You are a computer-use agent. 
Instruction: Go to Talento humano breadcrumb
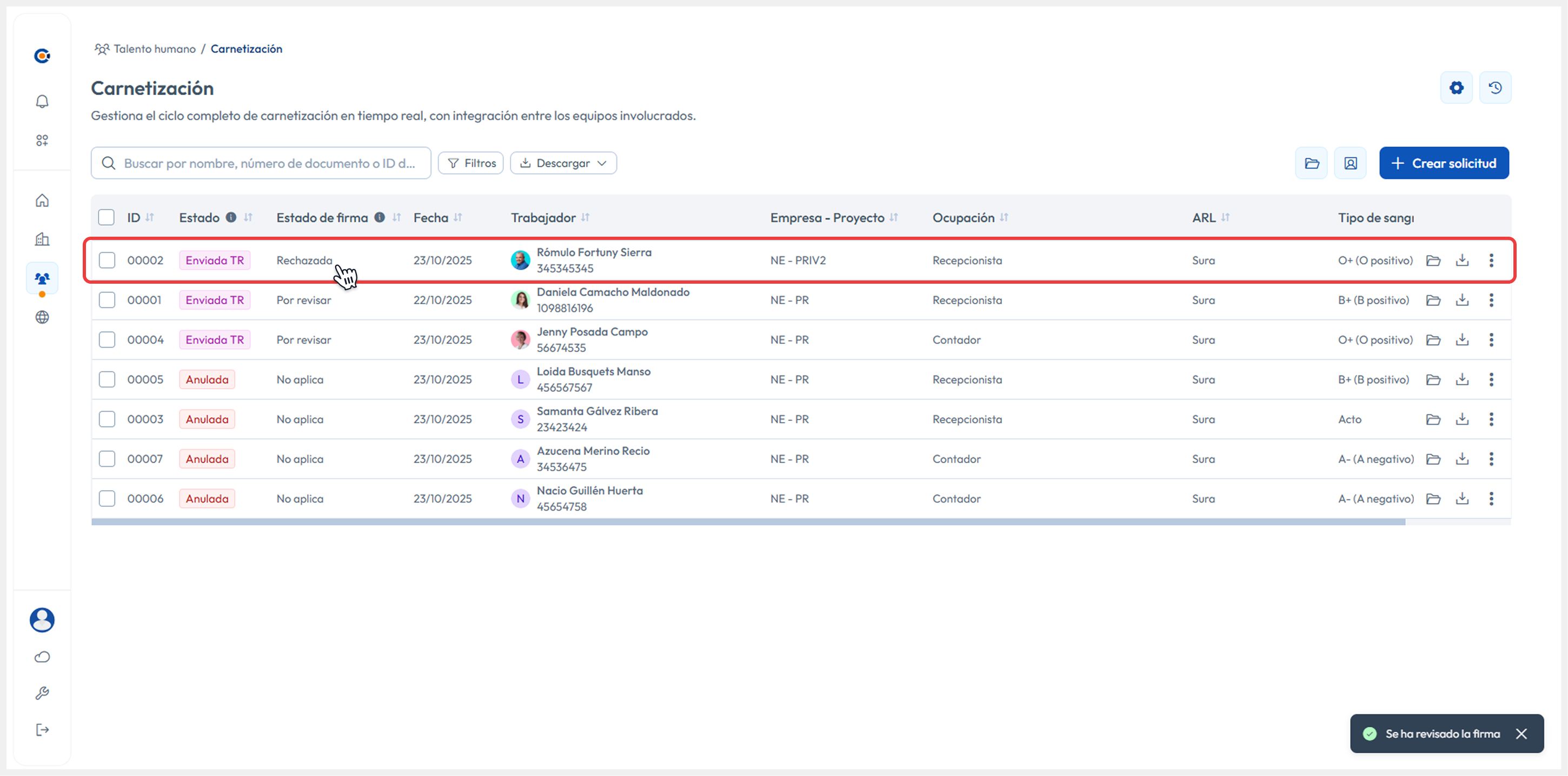pyautogui.click(x=155, y=49)
